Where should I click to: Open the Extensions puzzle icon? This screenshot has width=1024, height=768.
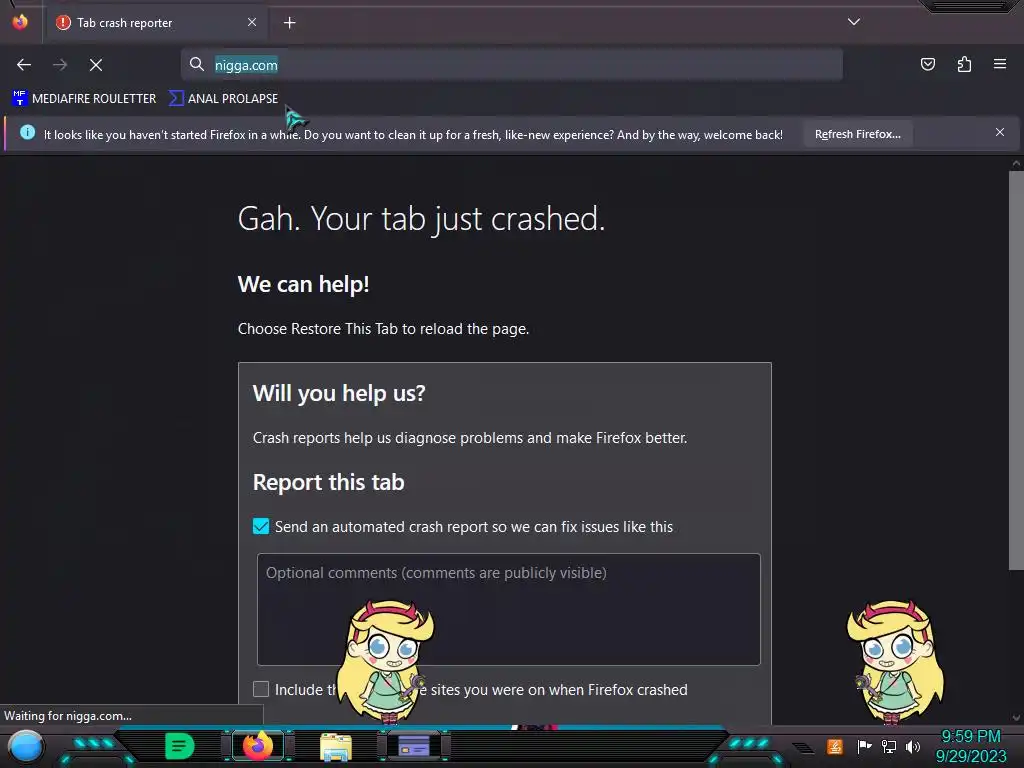coord(964,64)
